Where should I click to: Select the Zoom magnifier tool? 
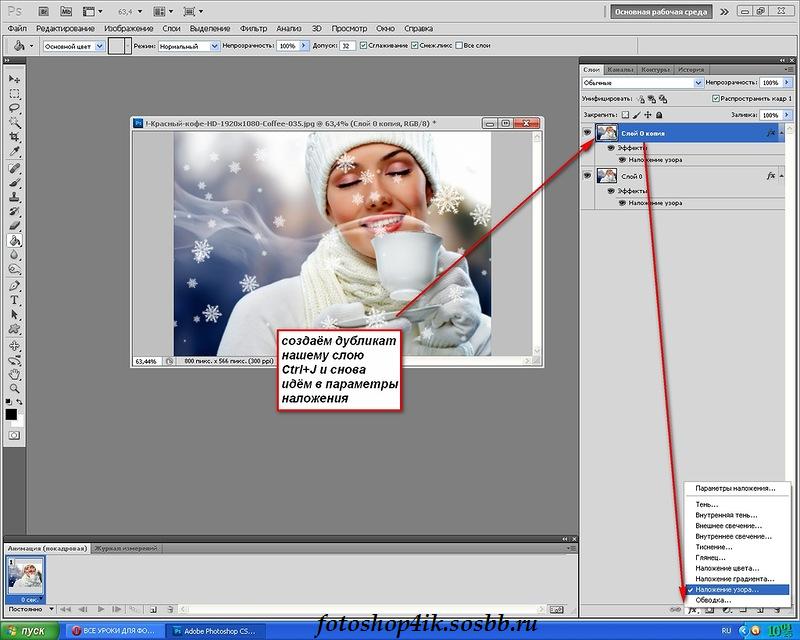point(14,387)
